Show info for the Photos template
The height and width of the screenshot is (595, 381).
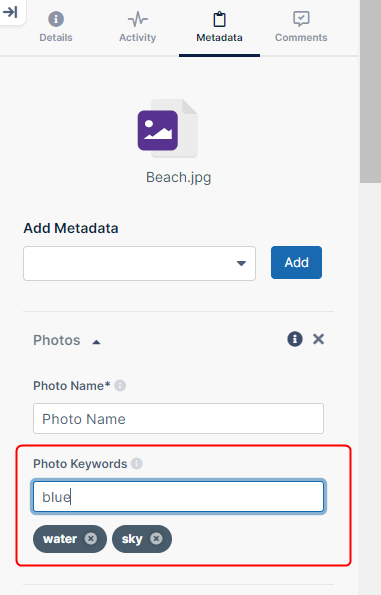click(x=295, y=339)
